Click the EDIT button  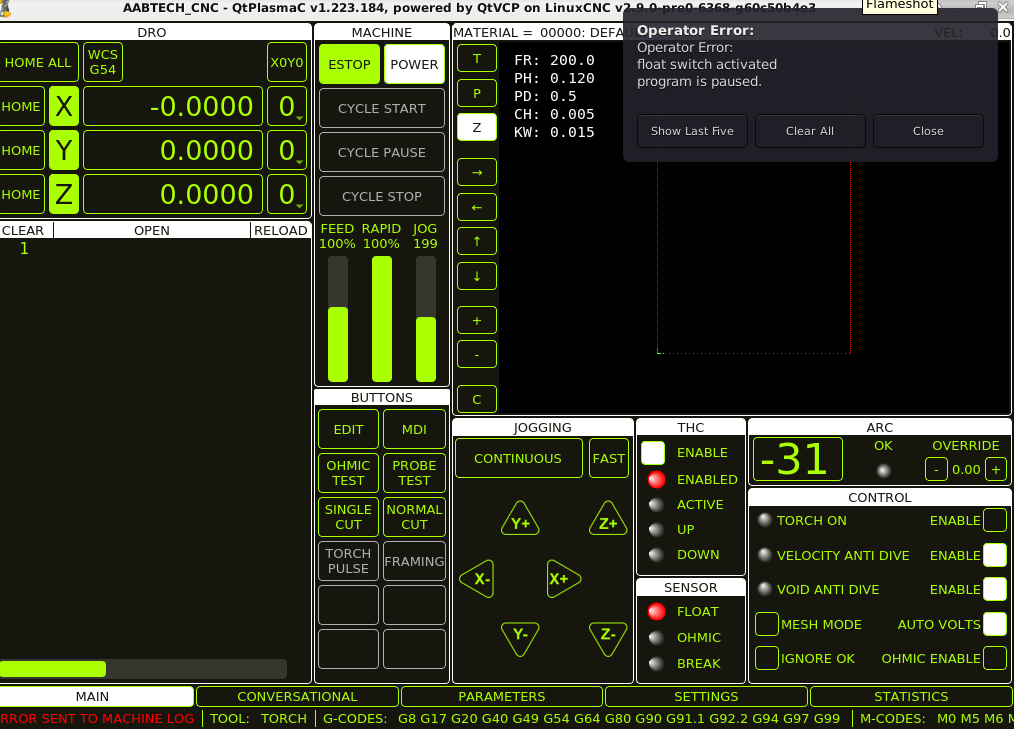pos(349,429)
